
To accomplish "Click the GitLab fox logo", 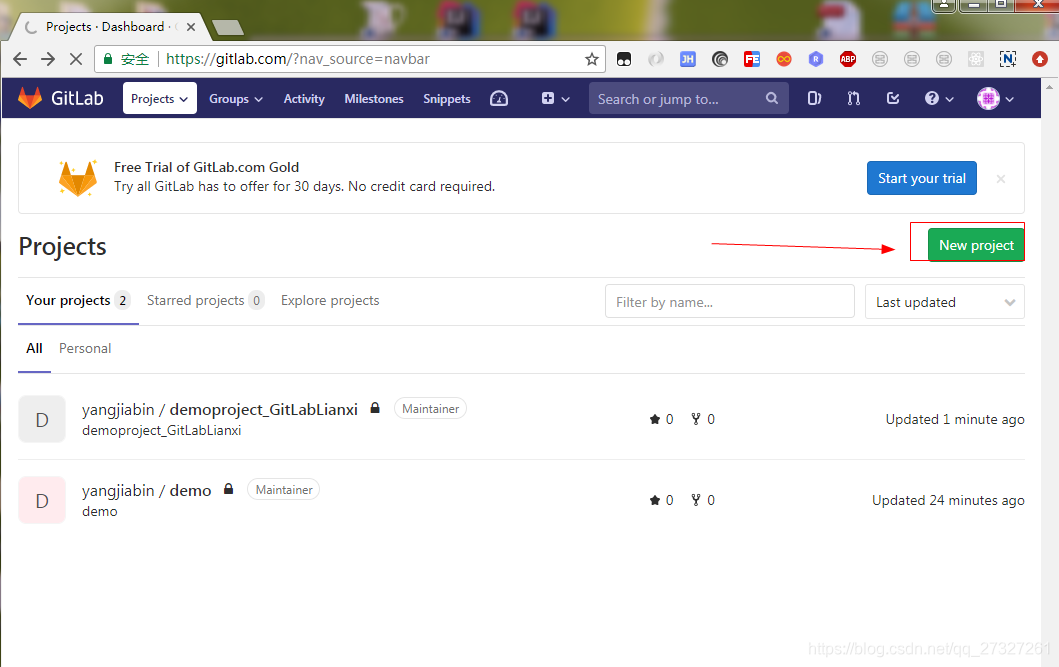I will (x=30, y=99).
